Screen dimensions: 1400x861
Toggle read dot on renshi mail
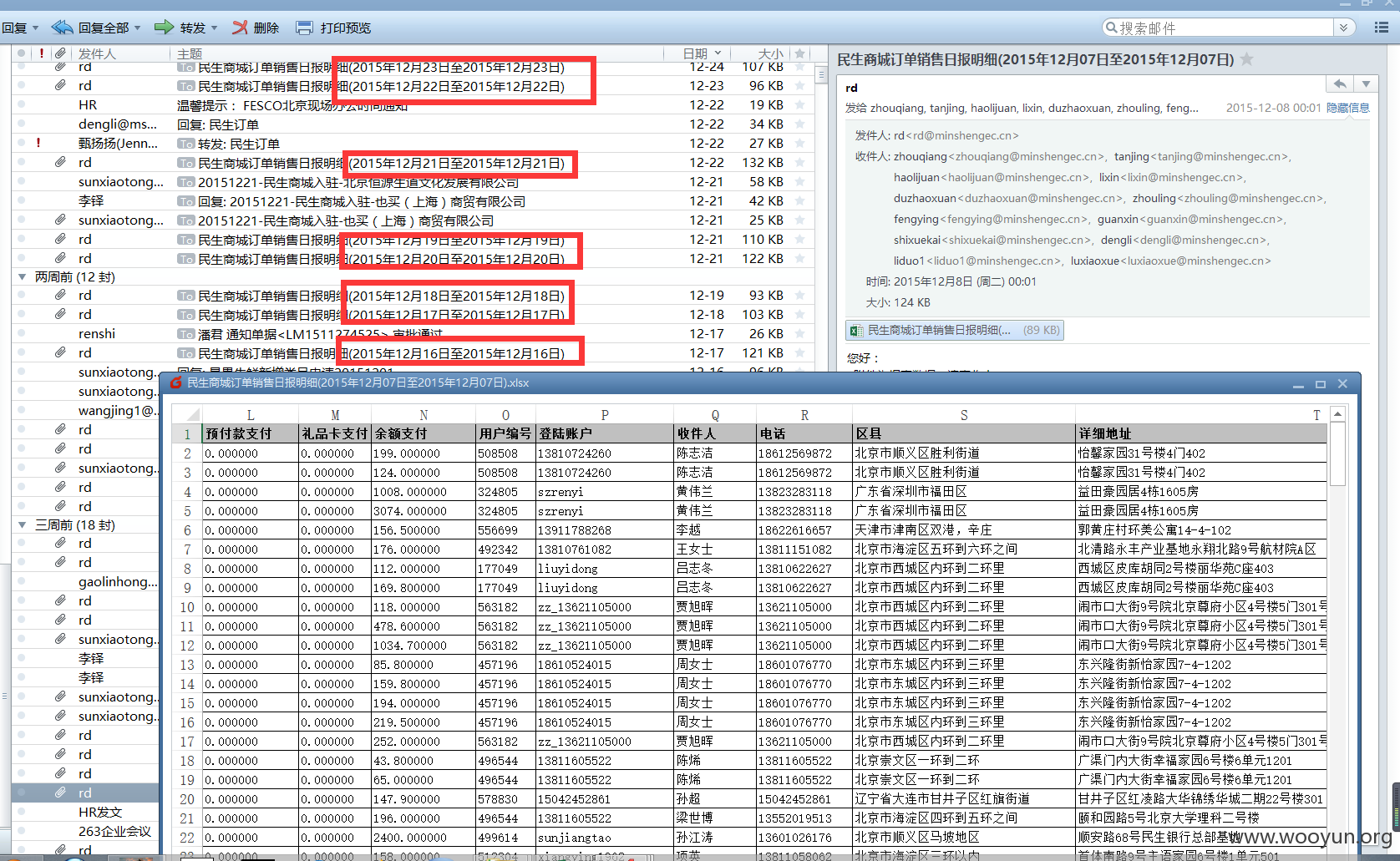click(x=21, y=333)
